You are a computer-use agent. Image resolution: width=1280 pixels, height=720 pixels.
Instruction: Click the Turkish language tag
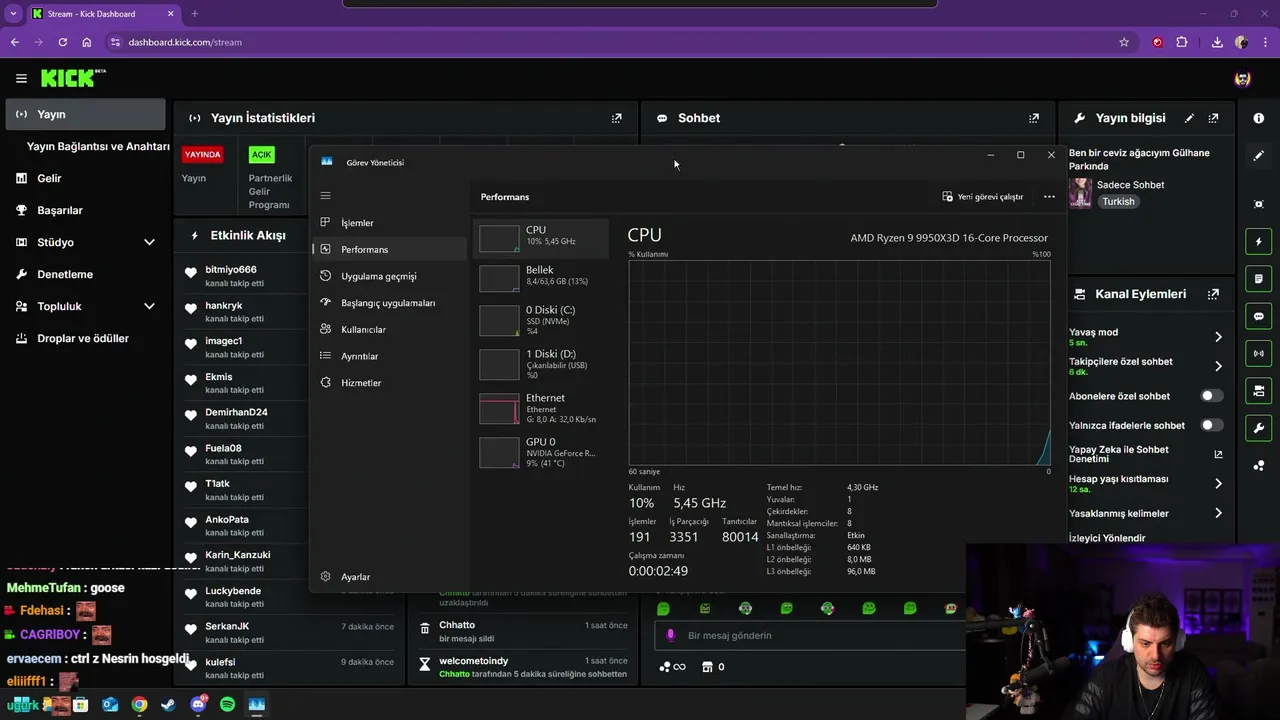[x=1118, y=201]
